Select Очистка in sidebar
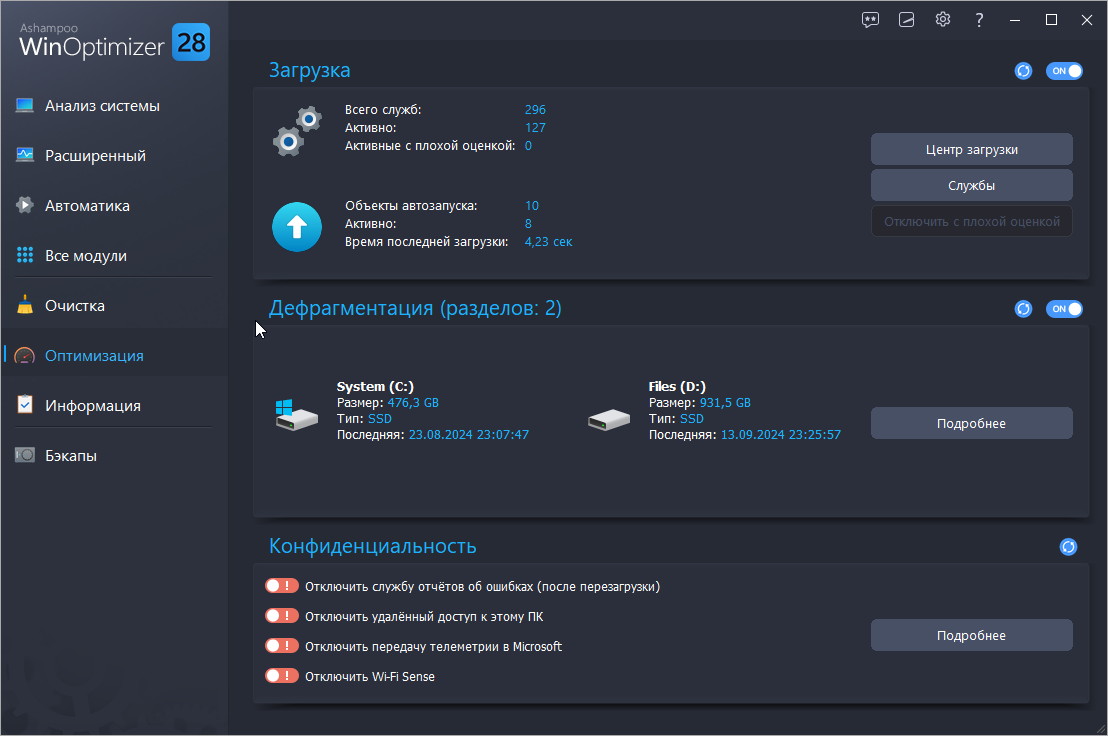Viewport: 1108px width, 736px height. (114, 305)
